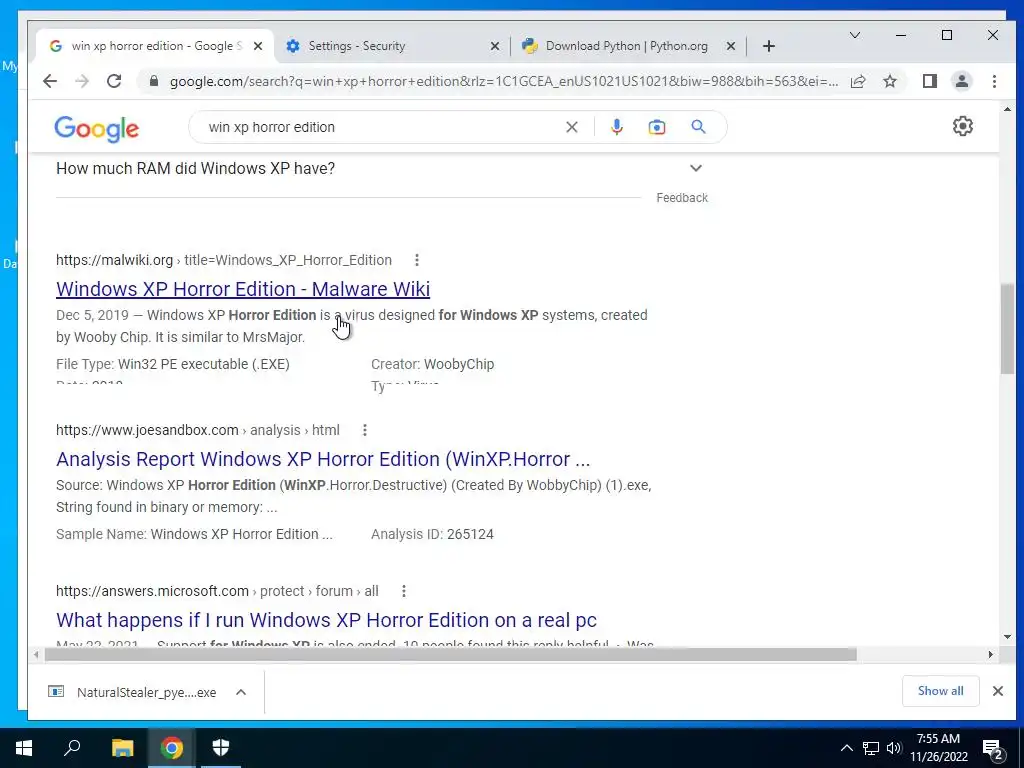
Task: Expand 'How much RAM did Windows XP have?'
Action: [381, 168]
